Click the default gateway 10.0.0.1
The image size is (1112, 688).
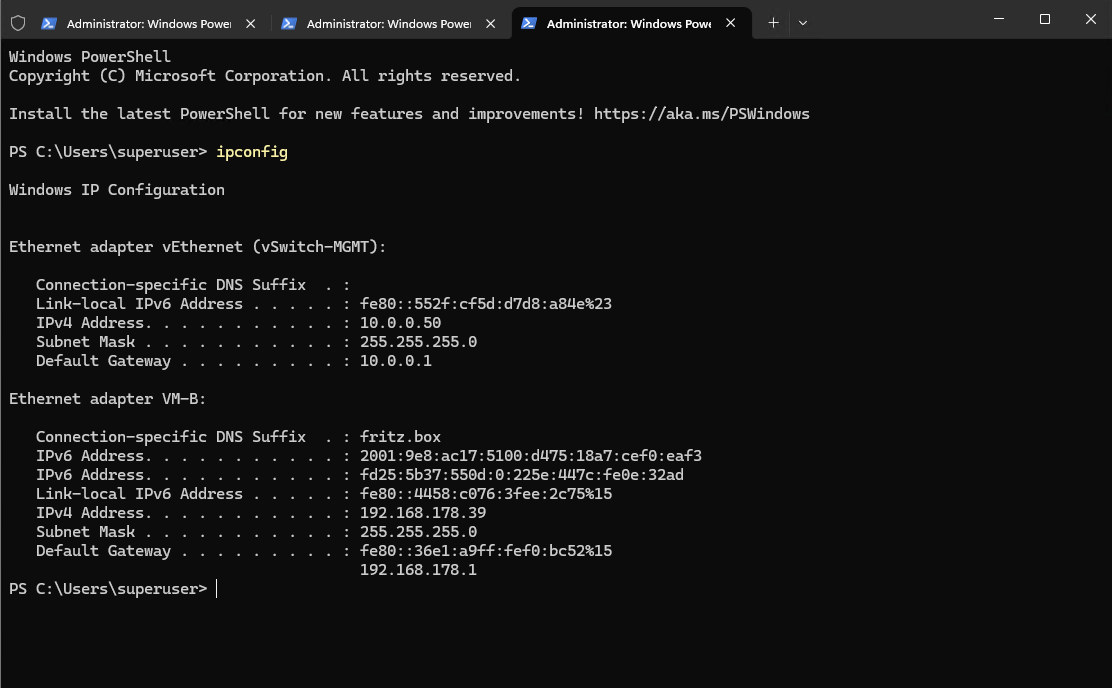pyautogui.click(x=395, y=360)
